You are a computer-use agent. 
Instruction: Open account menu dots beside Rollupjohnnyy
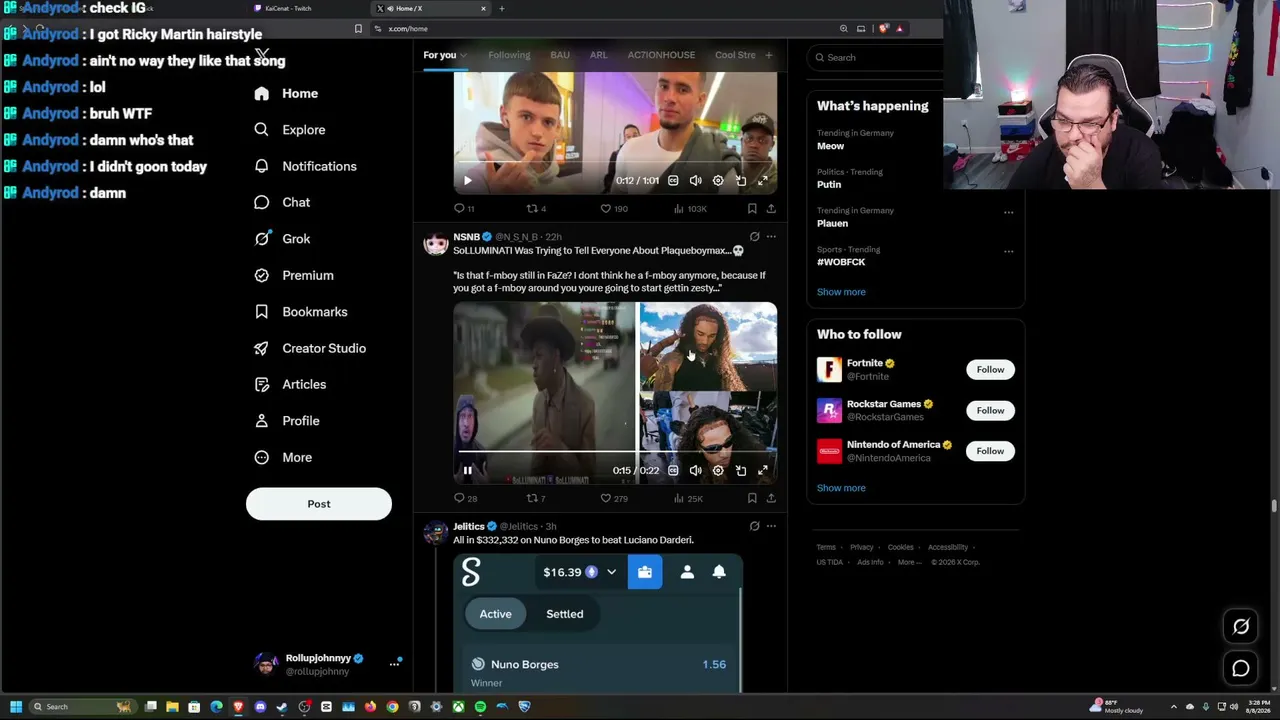click(x=395, y=662)
